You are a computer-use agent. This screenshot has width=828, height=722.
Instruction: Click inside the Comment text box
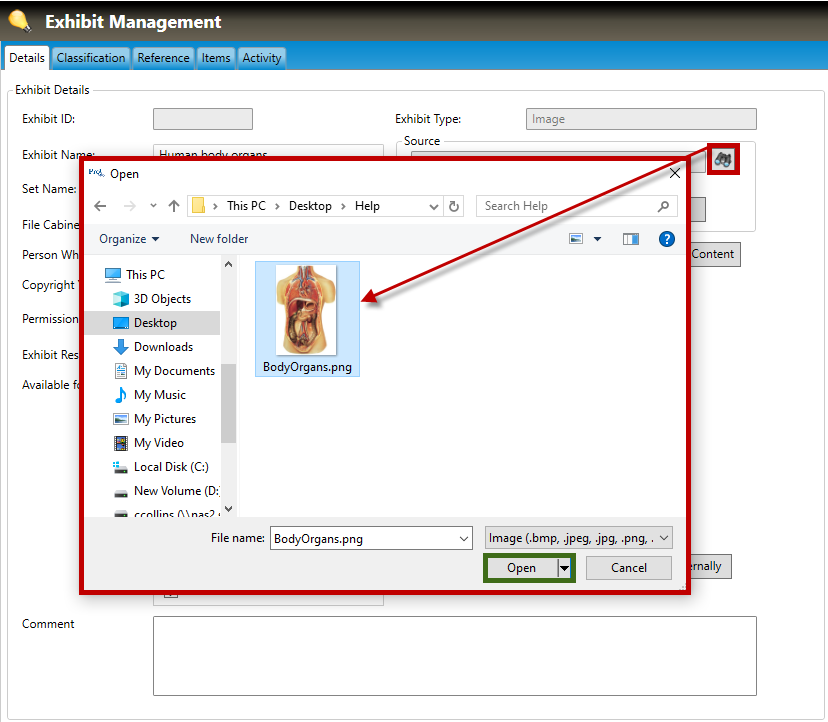(x=454, y=655)
